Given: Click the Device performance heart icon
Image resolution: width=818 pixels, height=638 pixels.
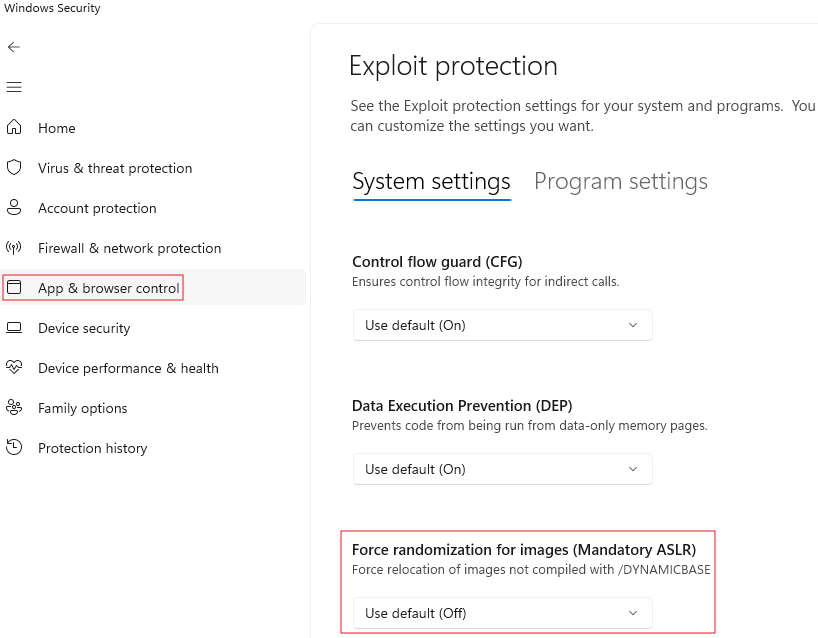Looking at the screenshot, I should pyautogui.click(x=14, y=368).
